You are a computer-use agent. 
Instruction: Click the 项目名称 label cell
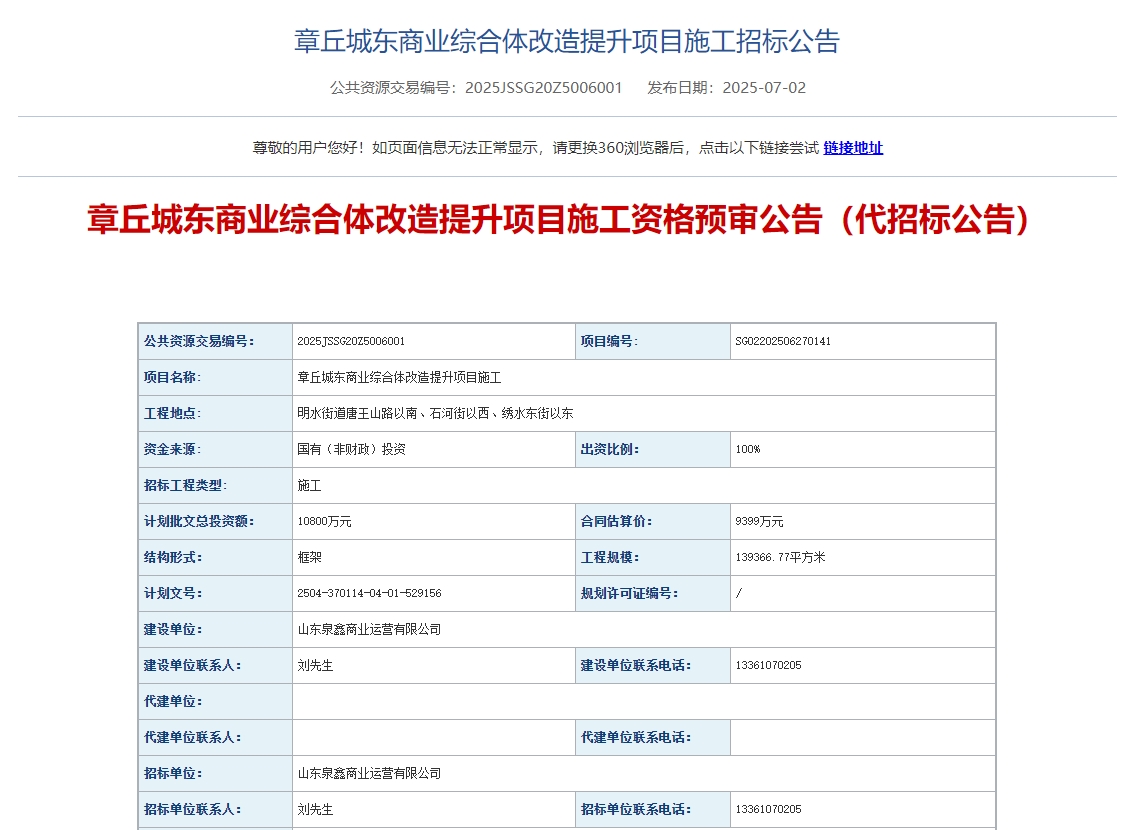[215, 377]
